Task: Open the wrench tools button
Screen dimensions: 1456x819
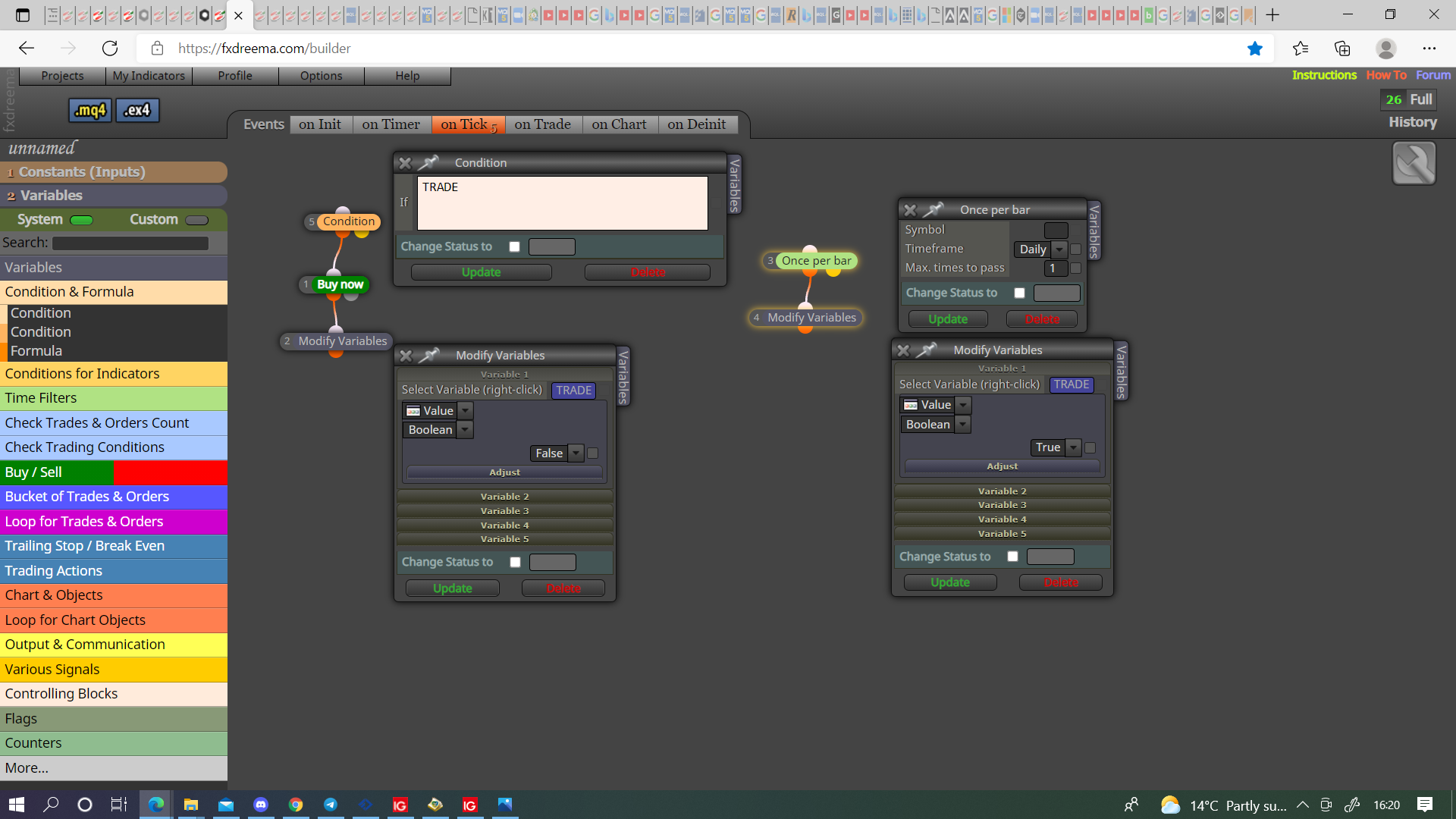Action: 1414,163
